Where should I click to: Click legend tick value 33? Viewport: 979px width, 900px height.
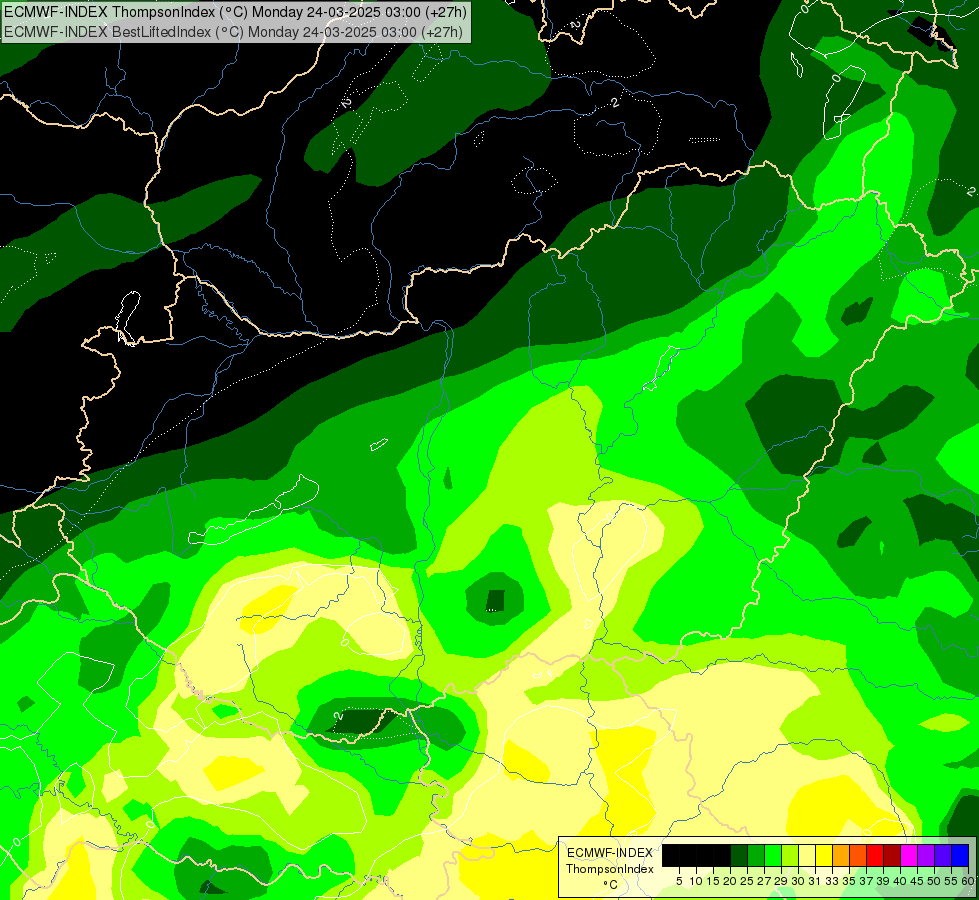(x=832, y=881)
